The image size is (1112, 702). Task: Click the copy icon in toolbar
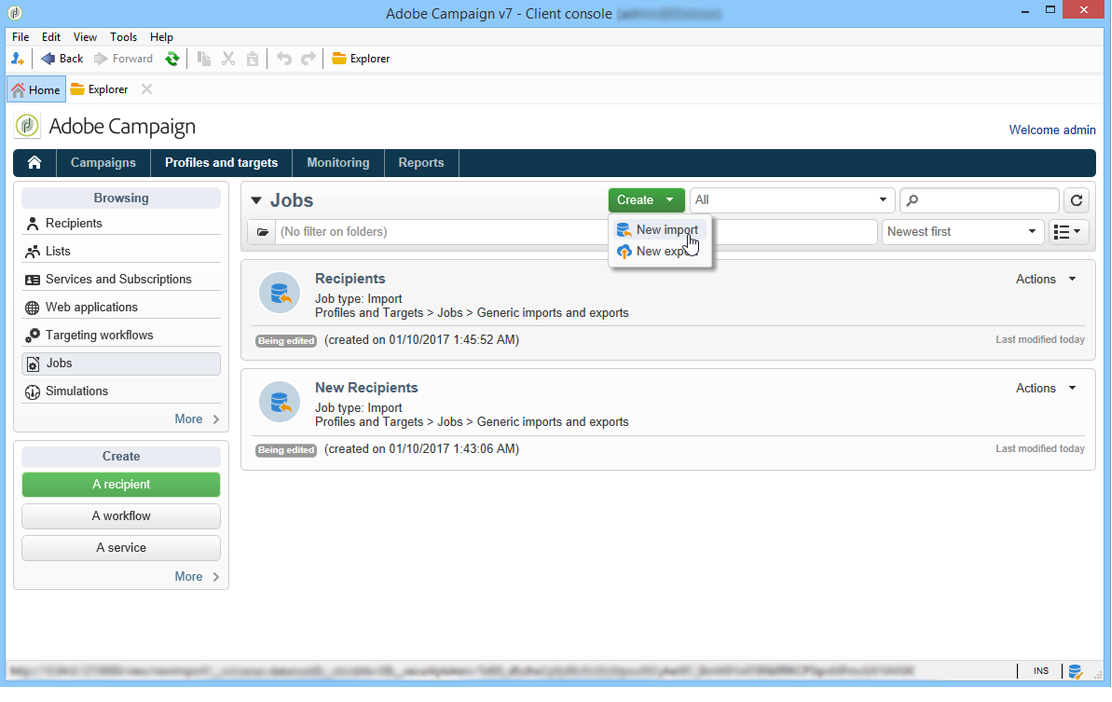pos(204,59)
